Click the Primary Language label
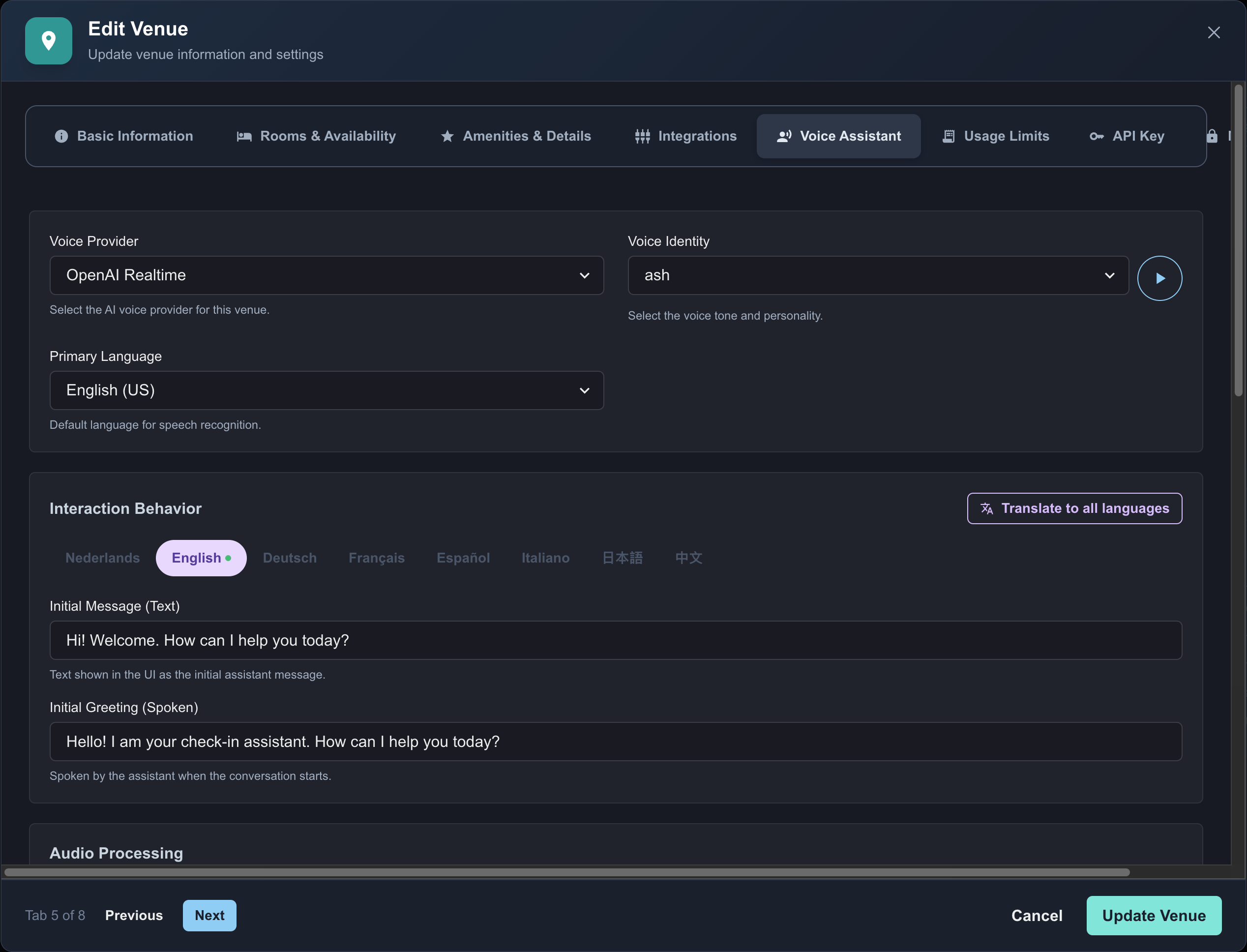1247x952 pixels. click(x=105, y=357)
